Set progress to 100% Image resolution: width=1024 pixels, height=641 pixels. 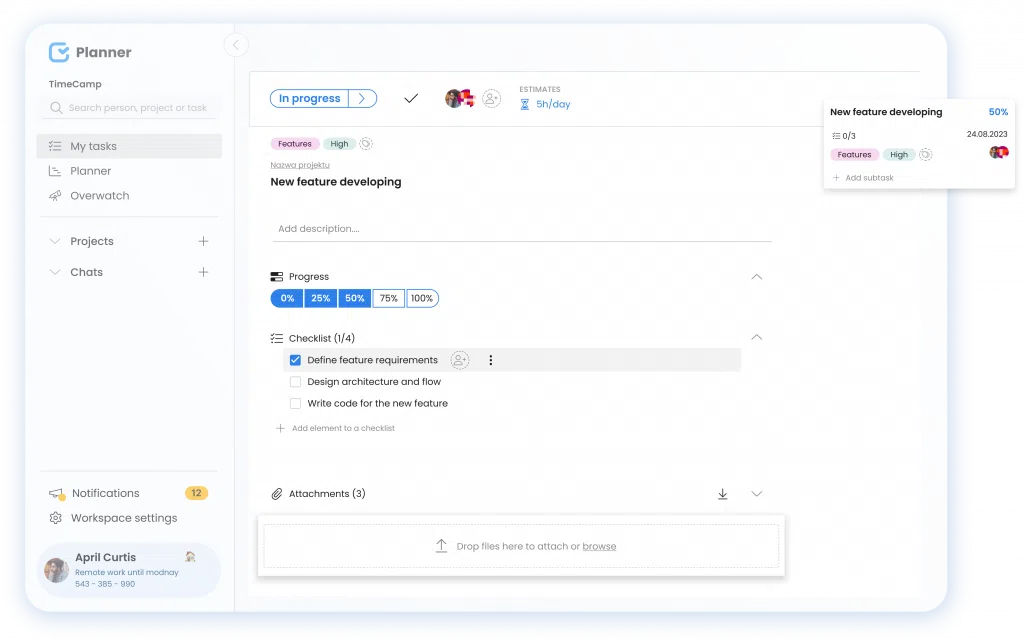pyautogui.click(x=422, y=298)
